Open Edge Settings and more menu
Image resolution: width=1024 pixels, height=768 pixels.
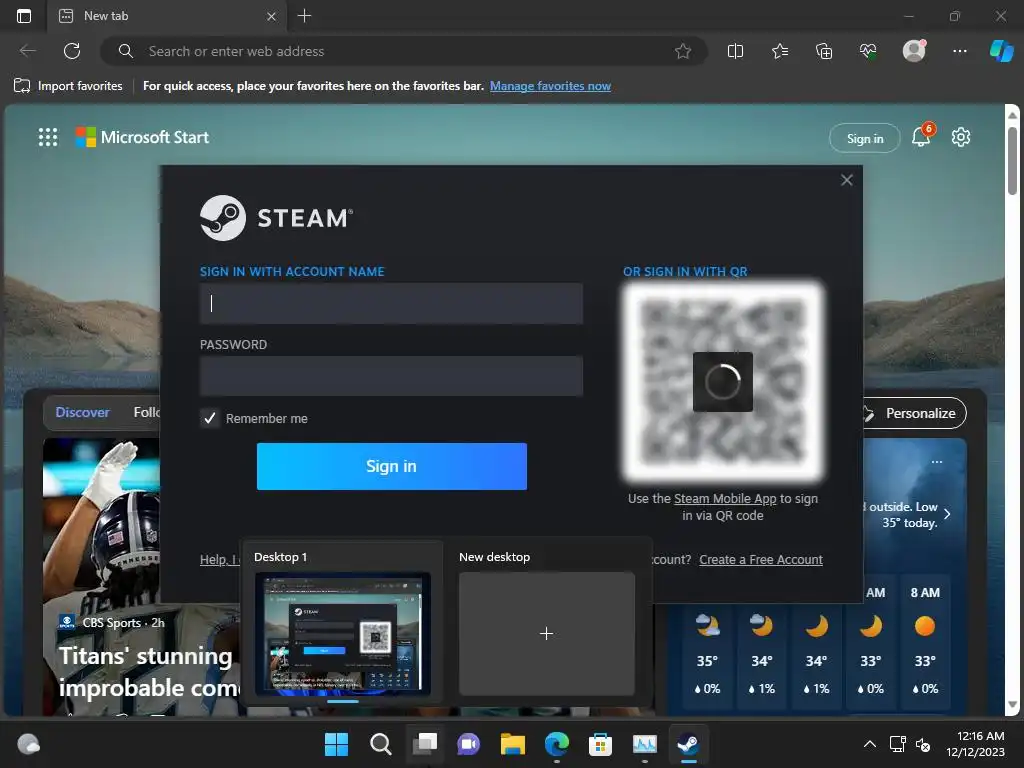pyautogui.click(x=960, y=51)
